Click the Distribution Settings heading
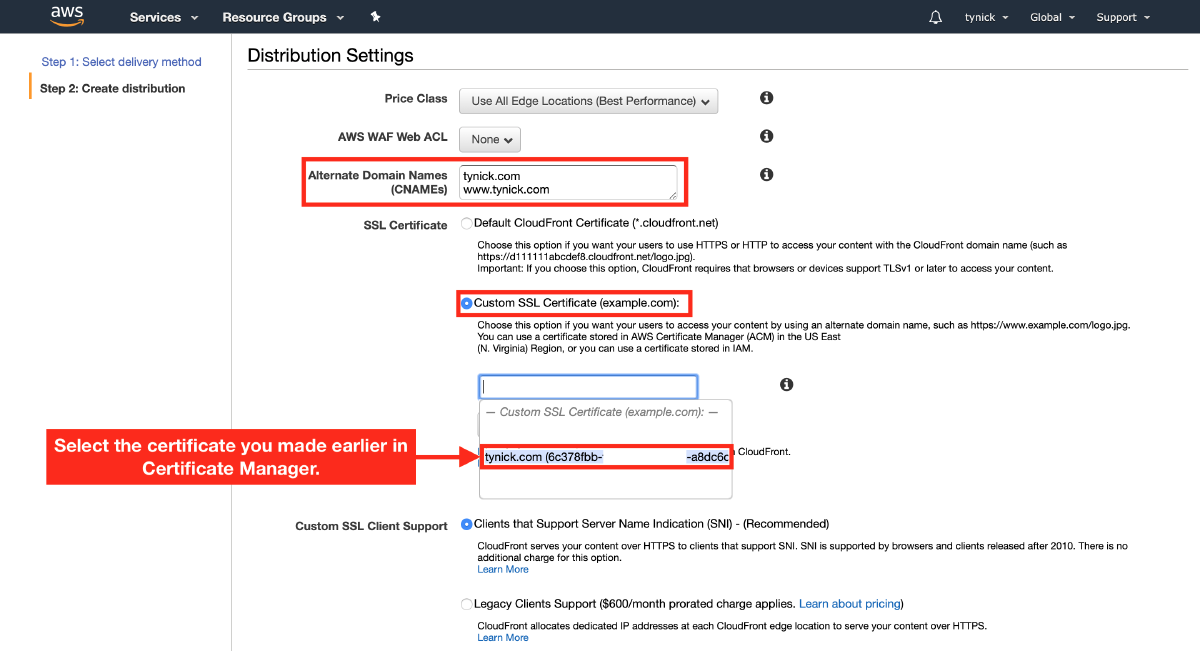This screenshot has height=651, width=1200. click(330, 56)
